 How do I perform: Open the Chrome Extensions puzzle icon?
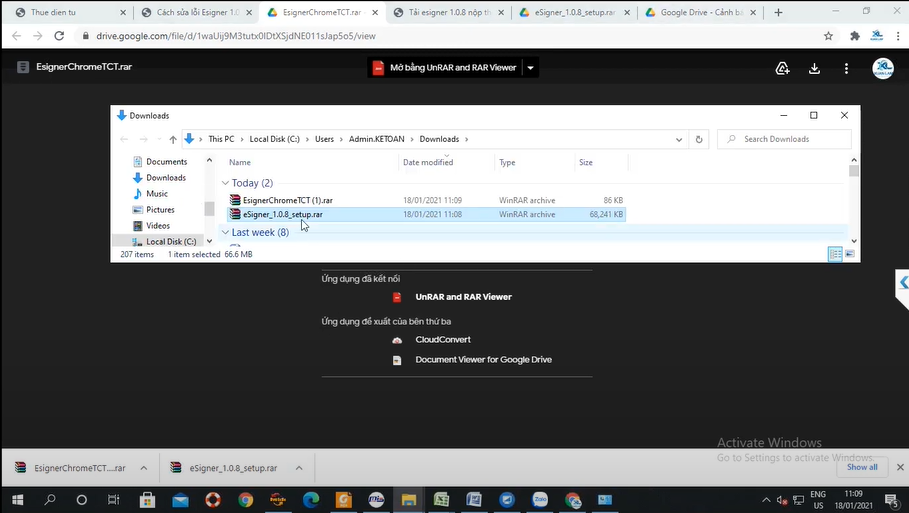tap(855, 36)
